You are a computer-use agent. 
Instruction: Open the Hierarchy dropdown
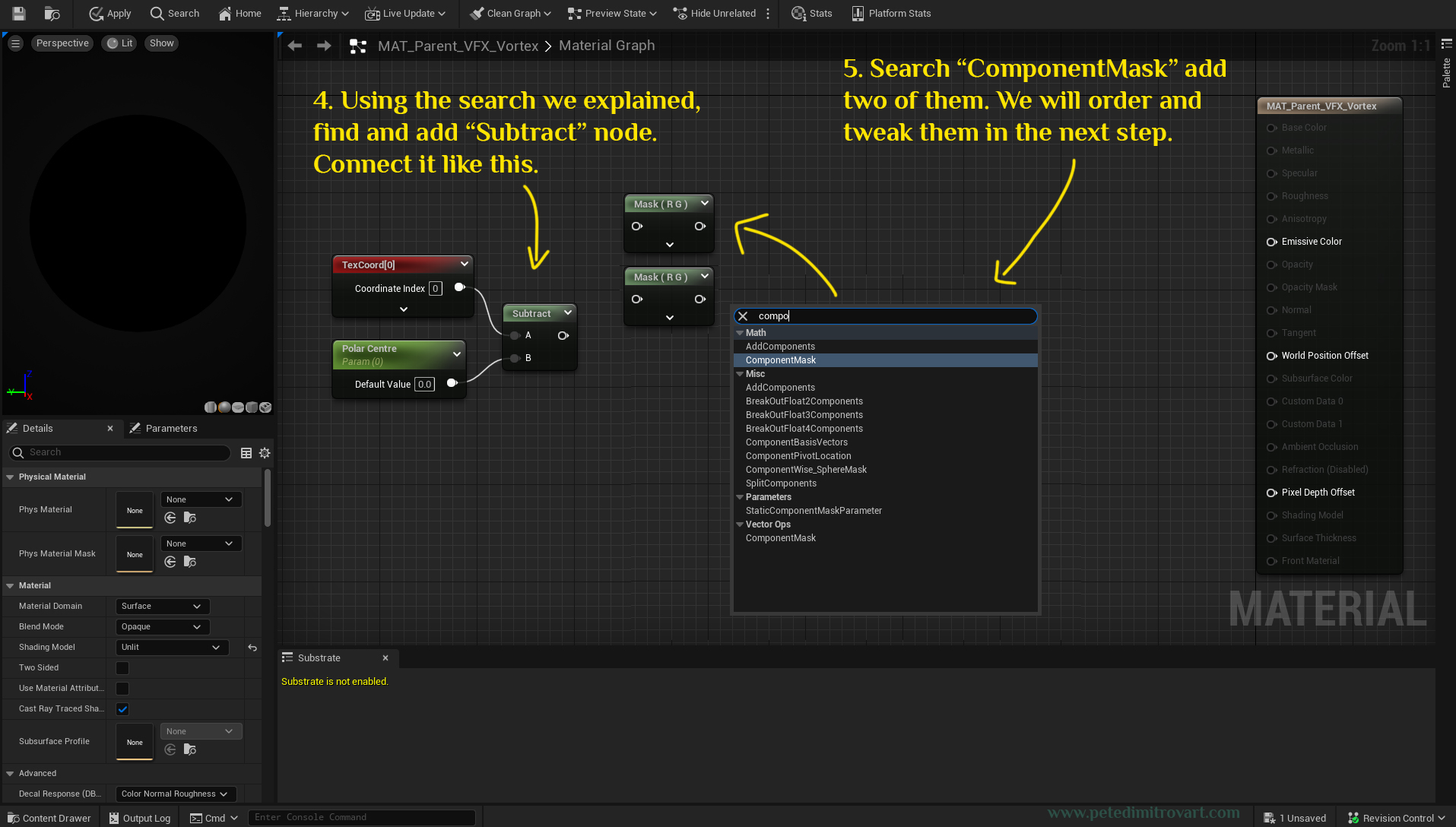coord(312,13)
